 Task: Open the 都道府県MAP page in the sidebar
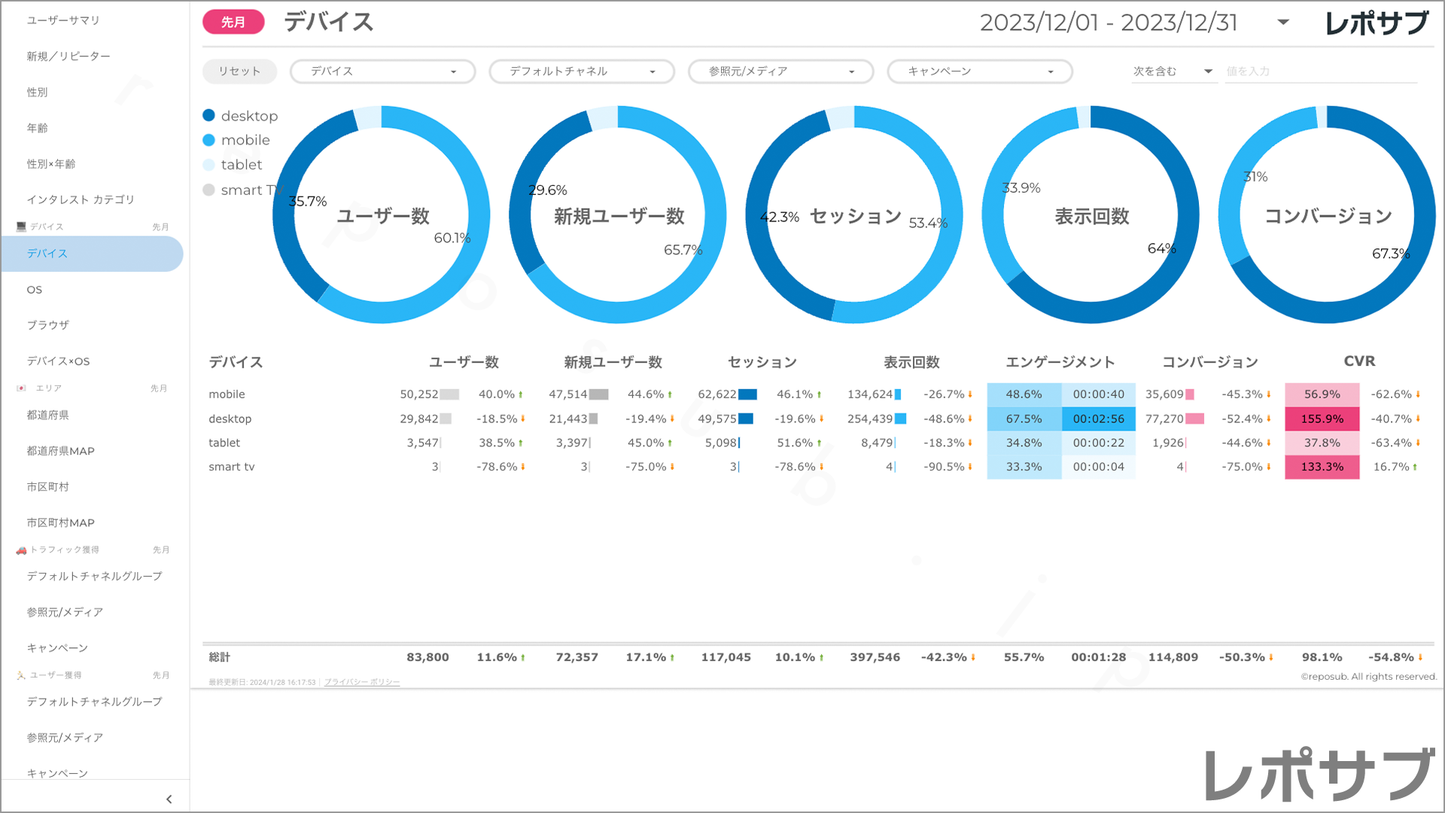[x=60, y=451]
